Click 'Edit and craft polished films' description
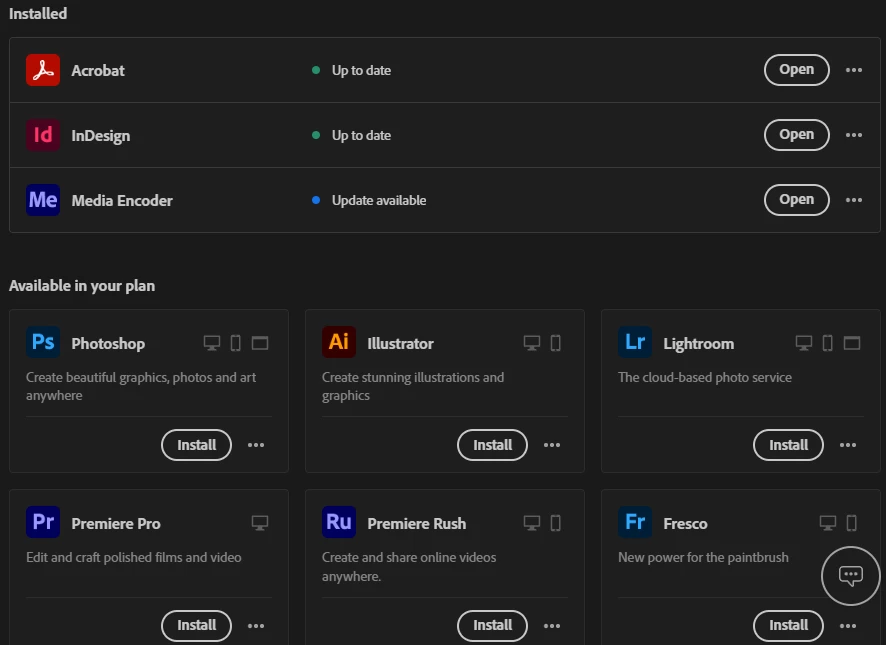Screen dimensions: 886x645 tap(133, 557)
